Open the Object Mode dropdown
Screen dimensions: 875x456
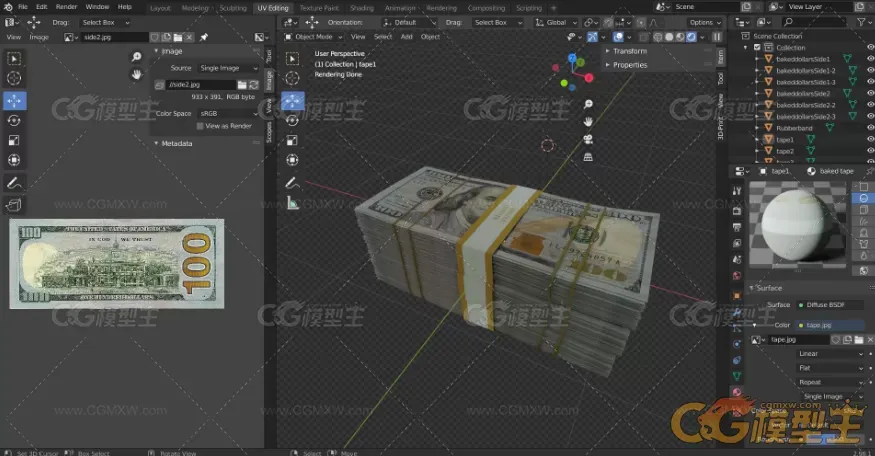[x=314, y=37]
